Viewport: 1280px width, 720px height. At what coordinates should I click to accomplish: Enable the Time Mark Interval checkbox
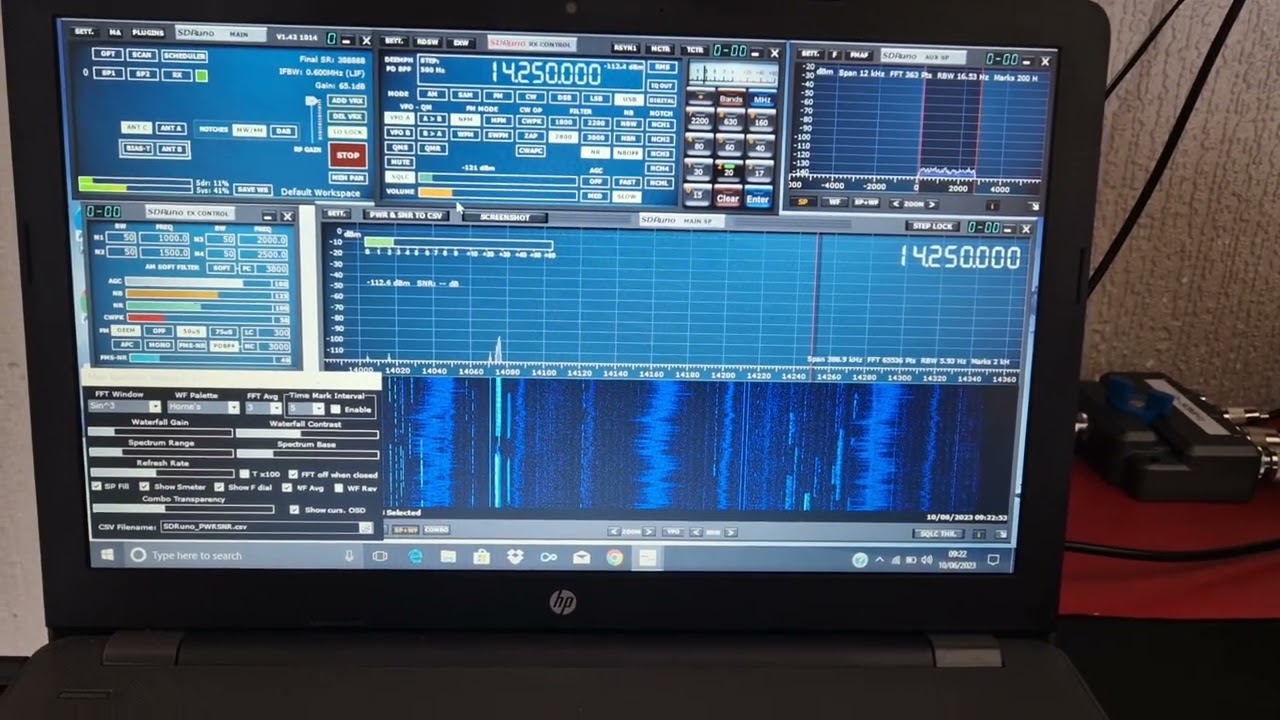pos(335,409)
